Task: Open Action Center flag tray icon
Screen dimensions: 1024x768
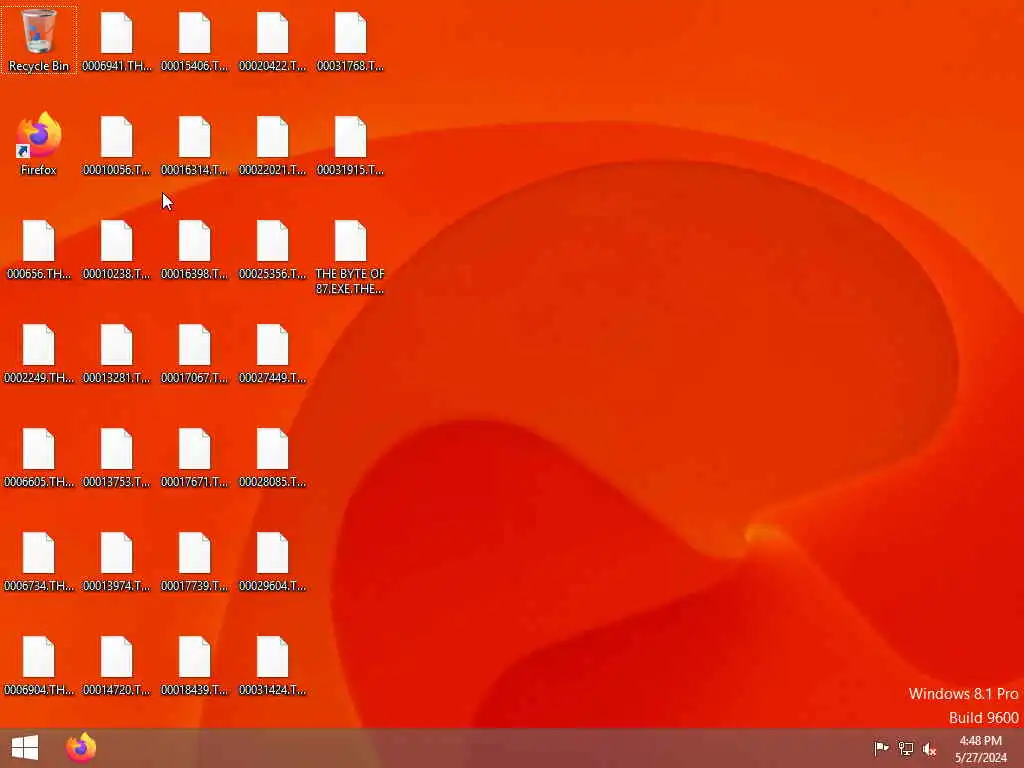Action: (881, 748)
